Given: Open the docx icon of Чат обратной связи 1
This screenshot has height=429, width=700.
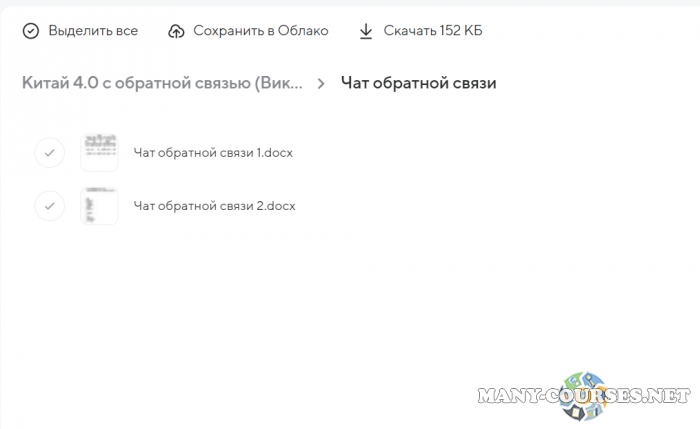Looking at the screenshot, I should 99,152.
